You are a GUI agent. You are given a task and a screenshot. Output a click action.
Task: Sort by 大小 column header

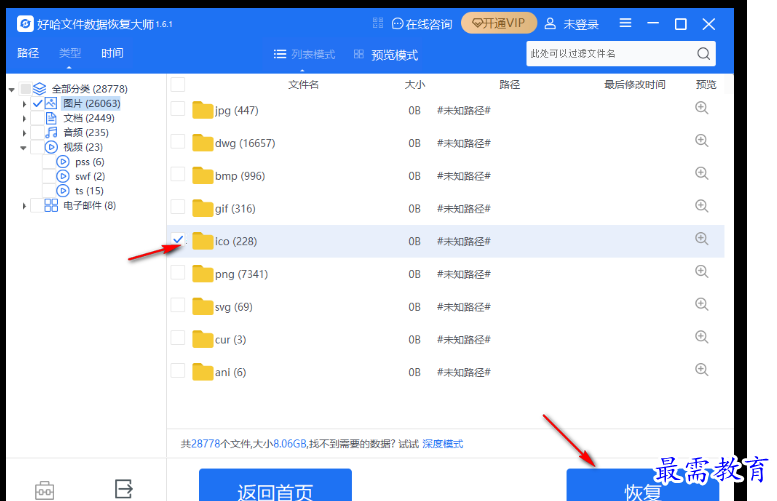(415, 85)
